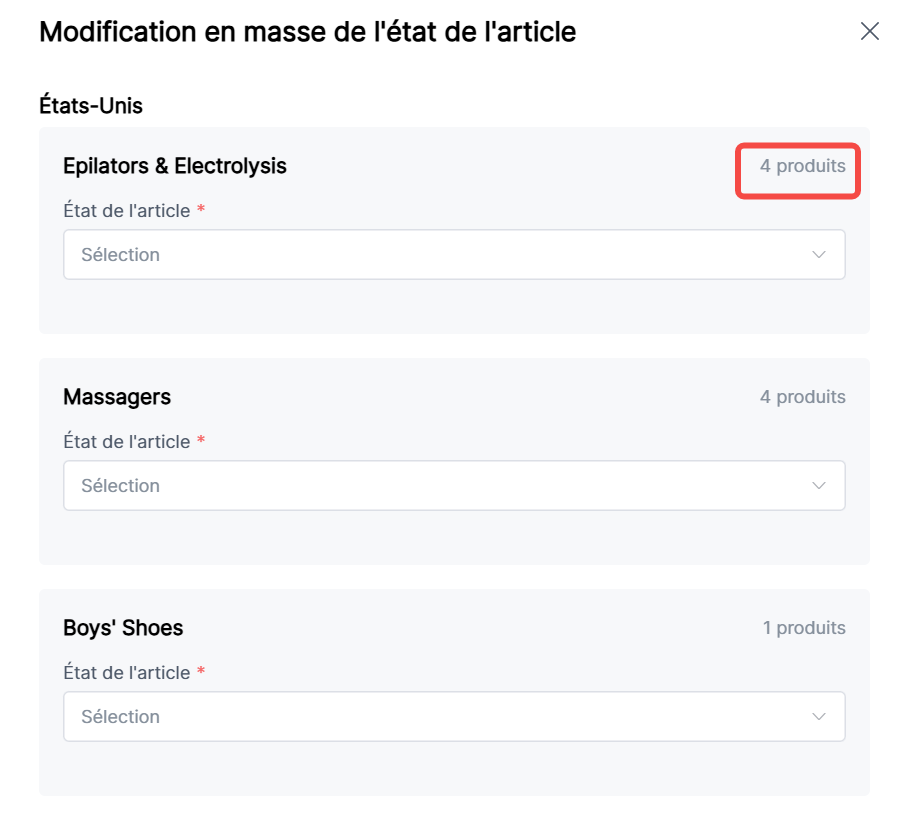
Task: Click the Modification en masse dialog title
Action: click(x=307, y=31)
